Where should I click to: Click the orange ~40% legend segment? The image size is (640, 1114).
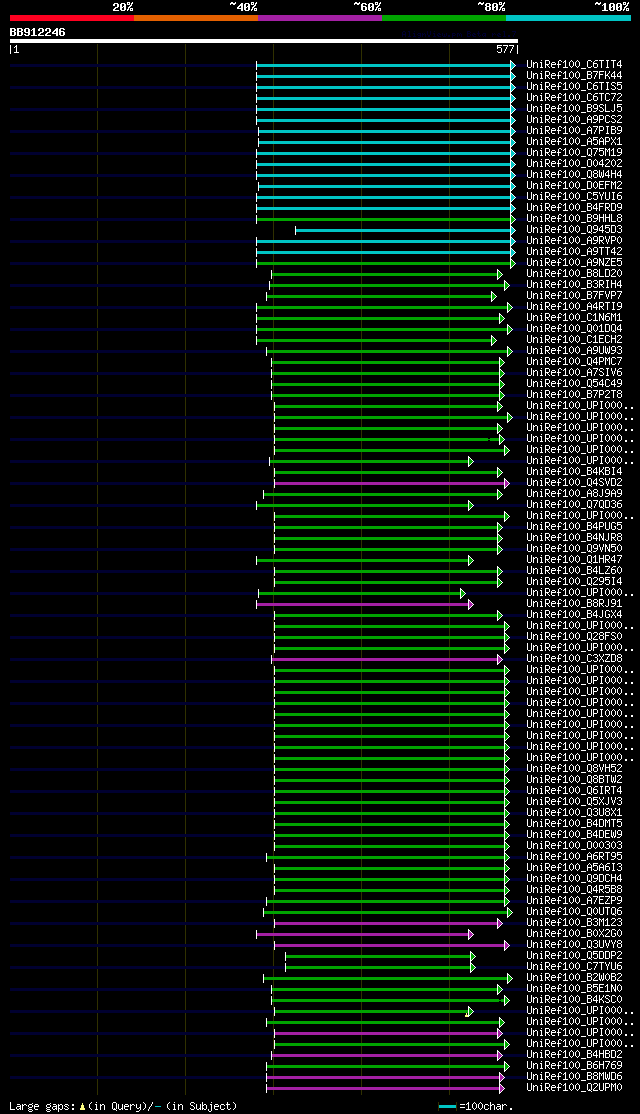[x=195, y=18]
